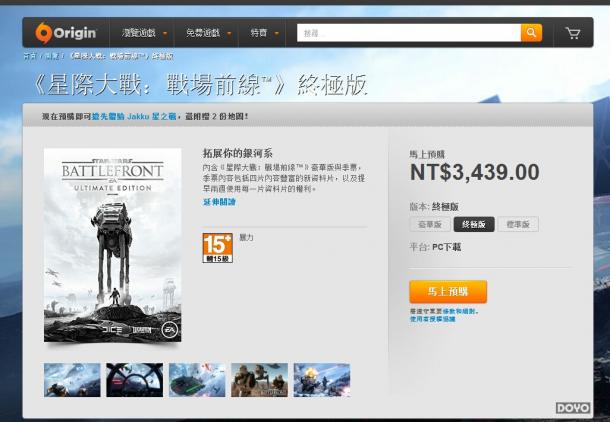Click the 拓展你的銀河系 heading text
Image resolution: width=610 pixels, height=422 pixels.
[x=237, y=153]
